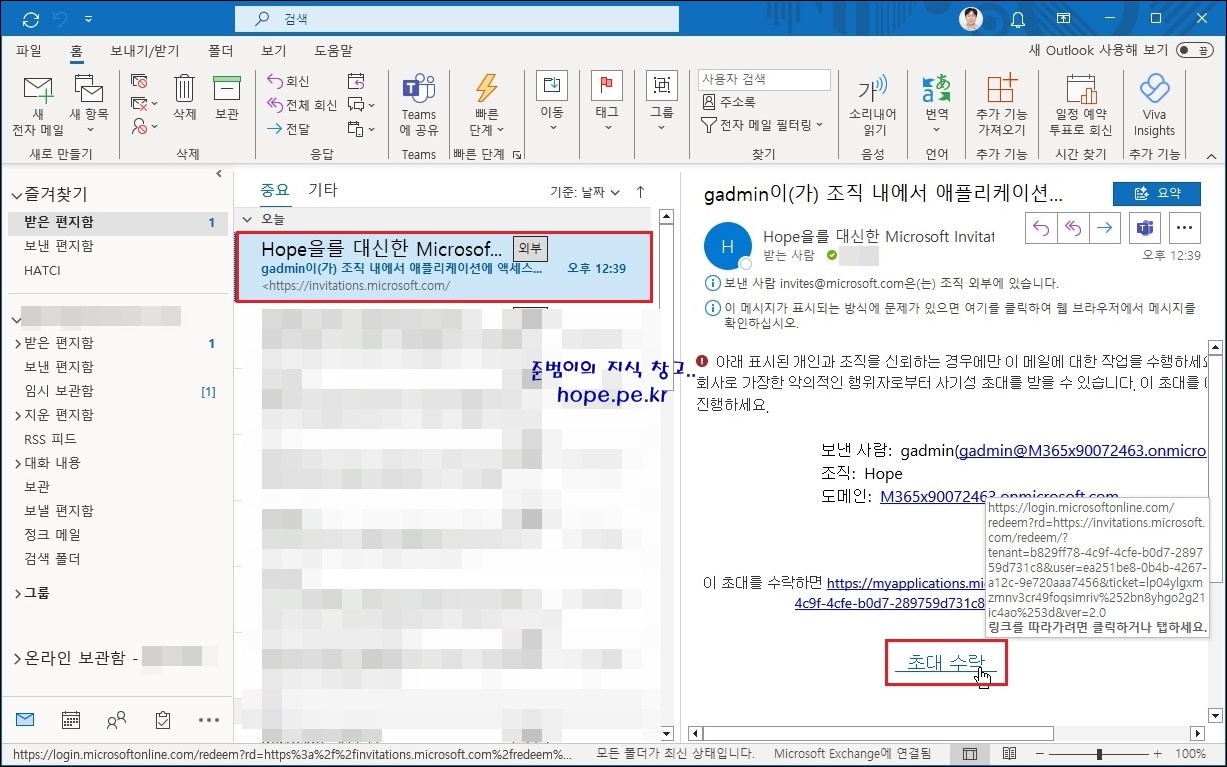Viewport: 1227px width, 767px height.
Task: Open the clean up conversation dropdown
Action: [x=145, y=104]
